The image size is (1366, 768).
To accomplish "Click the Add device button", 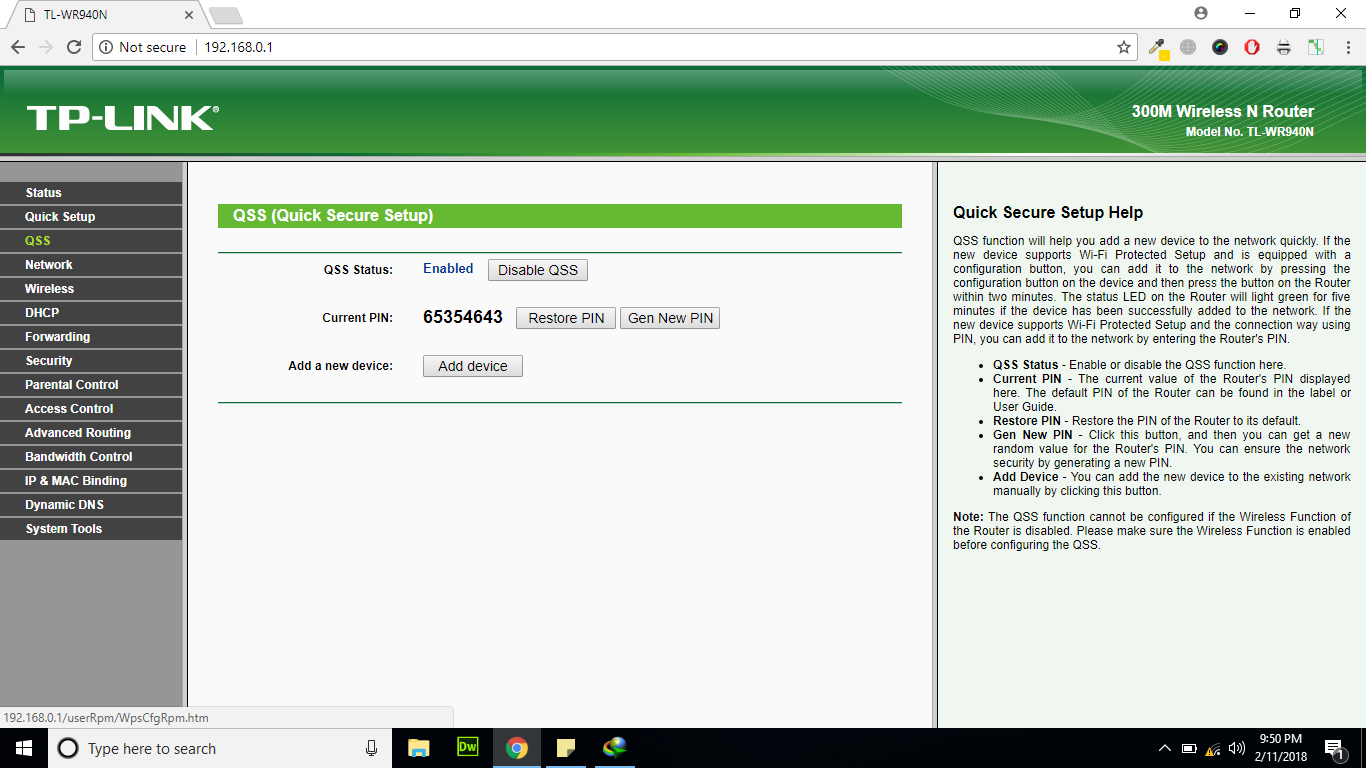I will point(473,366).
